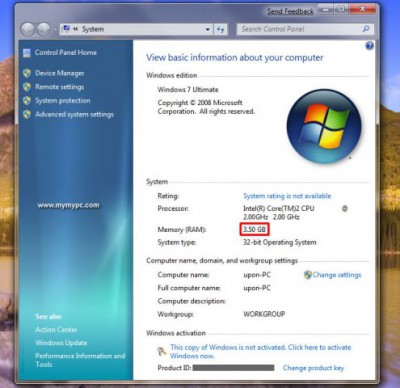400x388 pixels.
Task: Click the Change product key link
Action: (313, 368)
